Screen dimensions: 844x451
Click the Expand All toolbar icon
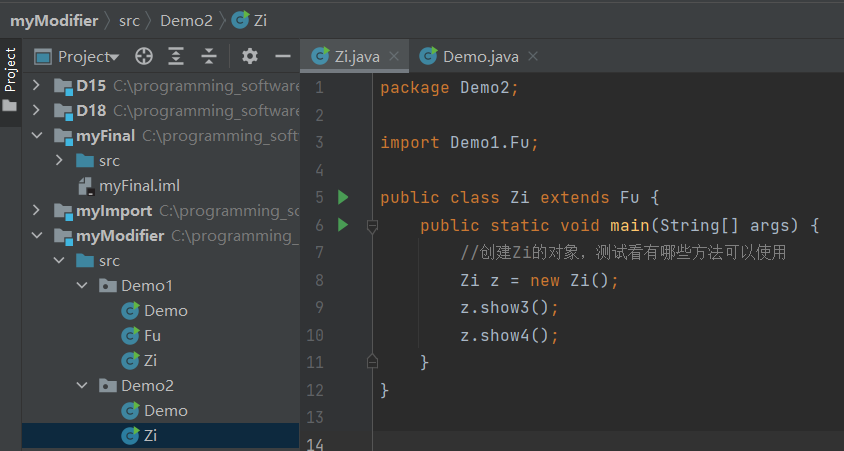click(176, 56)
